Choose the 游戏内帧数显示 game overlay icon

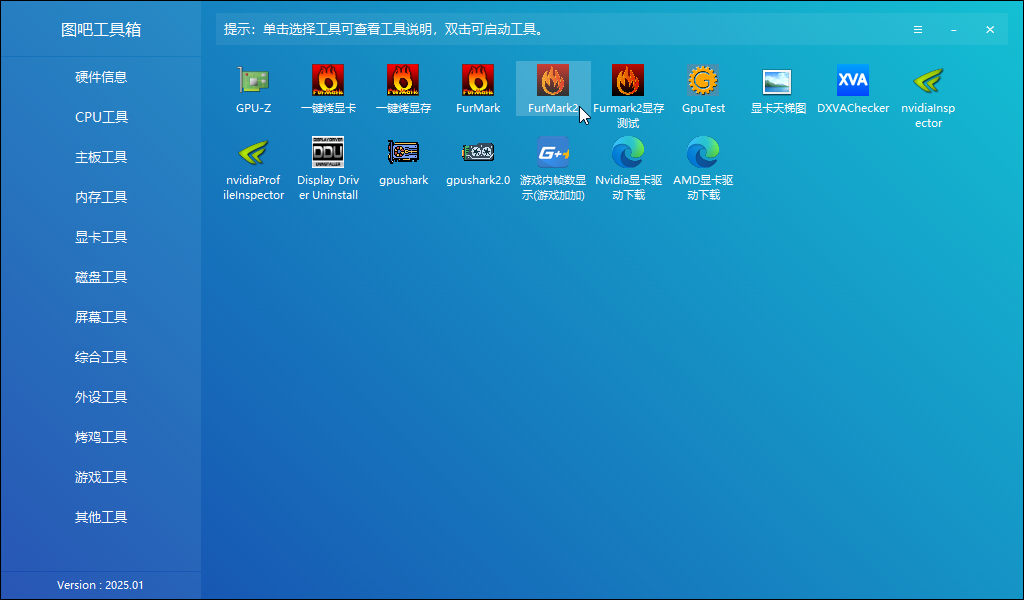pyautogui.click(x=553, y=153)
